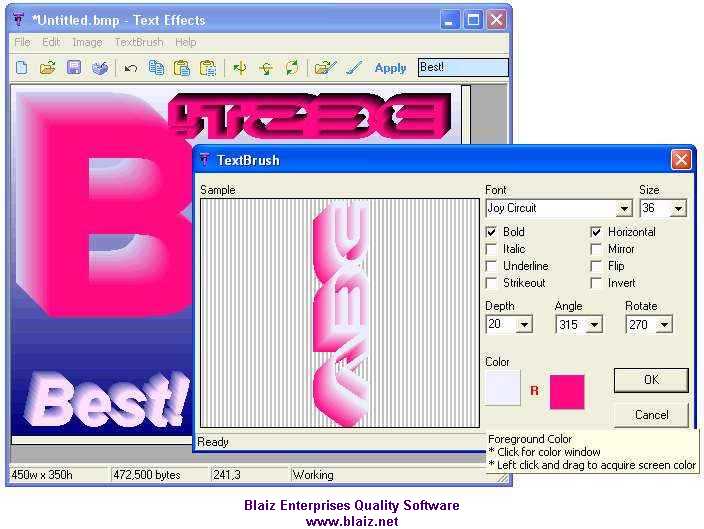Flip image with vertical flip icon
The width and height of the screenshot is (704, 529).
click(266, 68)
